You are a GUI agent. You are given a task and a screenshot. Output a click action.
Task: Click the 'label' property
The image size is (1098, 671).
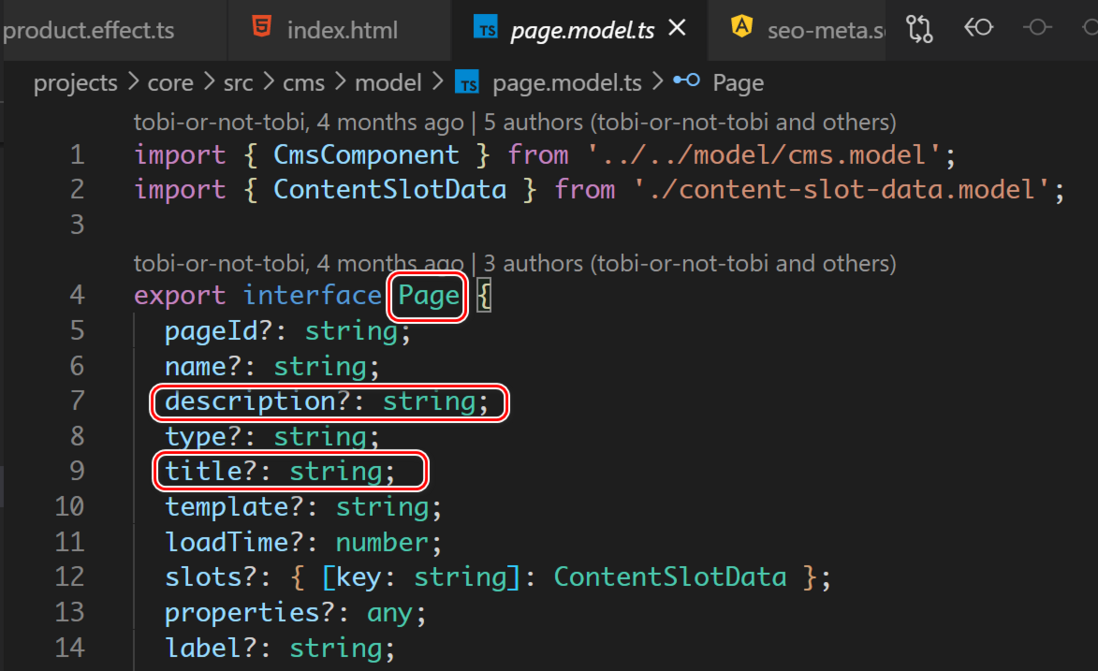[203, 648]
